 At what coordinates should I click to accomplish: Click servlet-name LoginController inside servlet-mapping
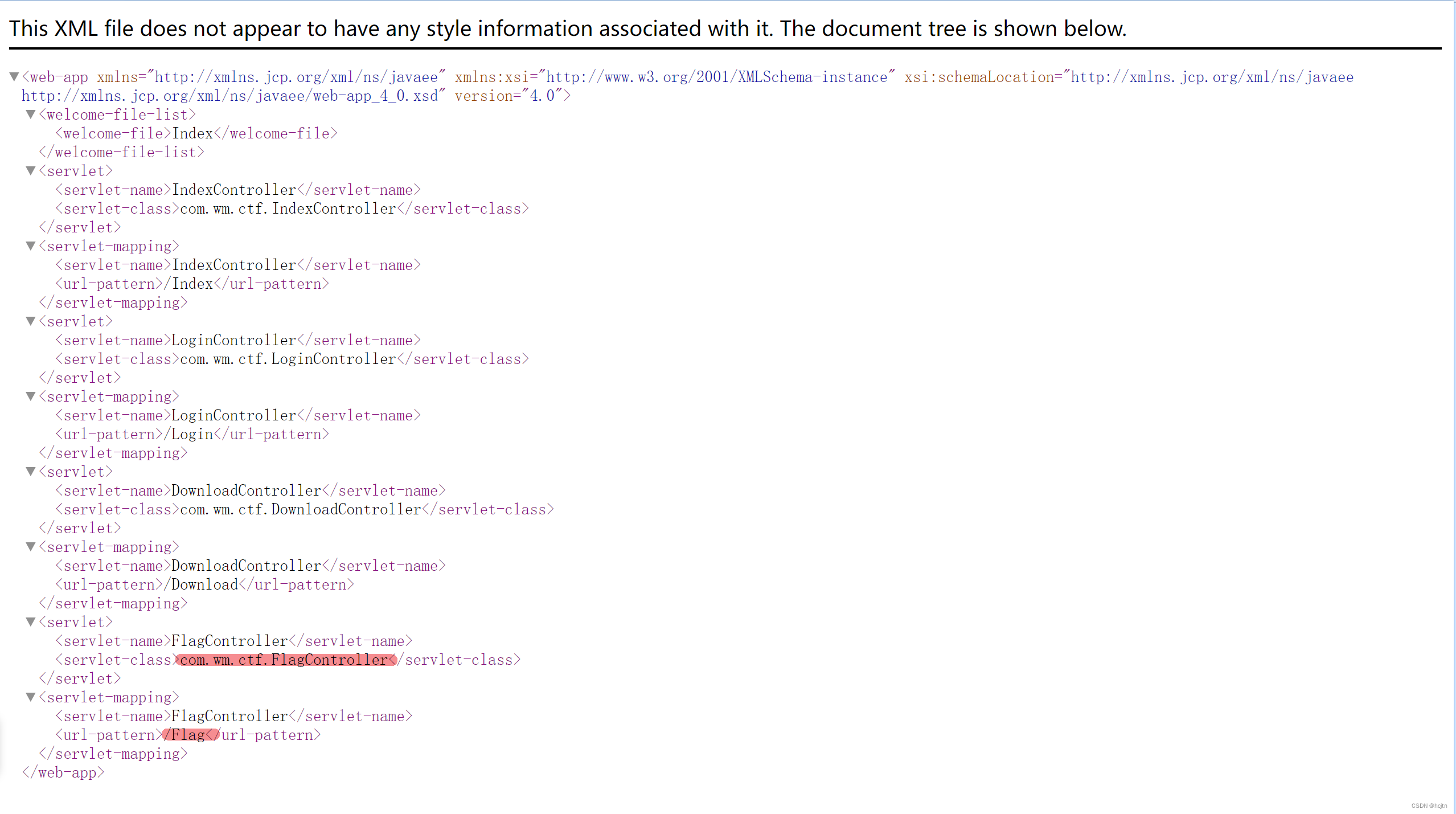tap(234, 415)
